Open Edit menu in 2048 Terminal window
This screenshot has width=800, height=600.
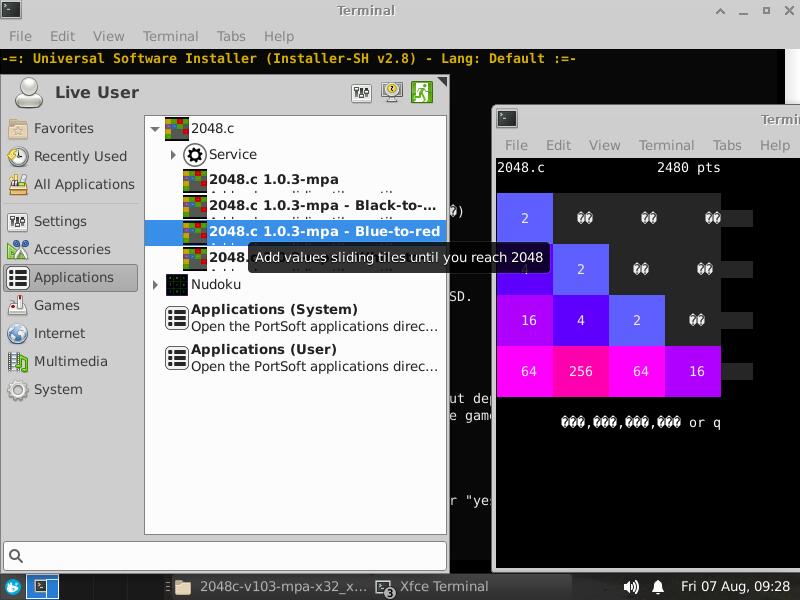pos(558,145)
